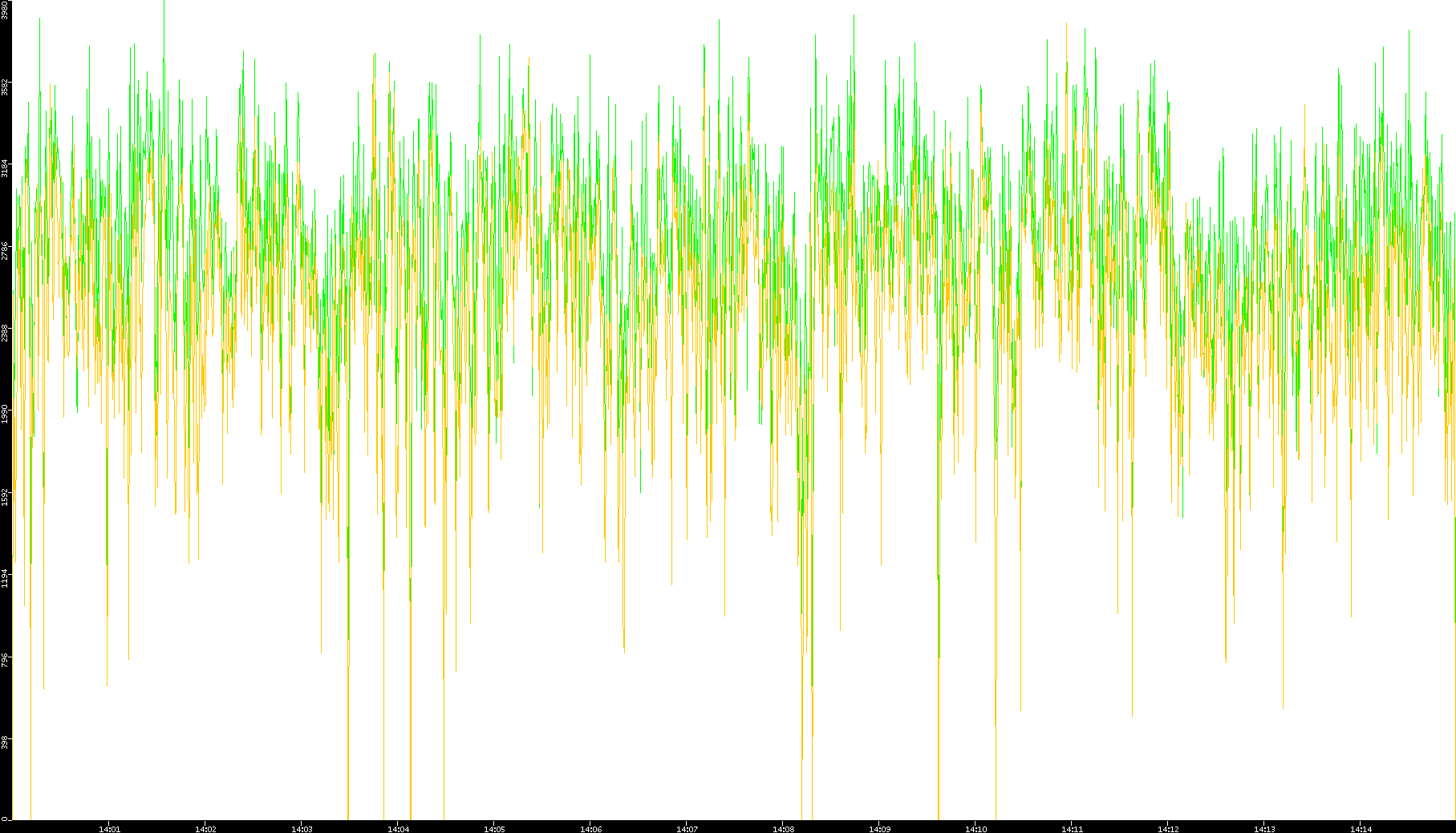The image size is (1456, 833).
Task: Click the 14:02 time tick label
Action: click(205, 829)
